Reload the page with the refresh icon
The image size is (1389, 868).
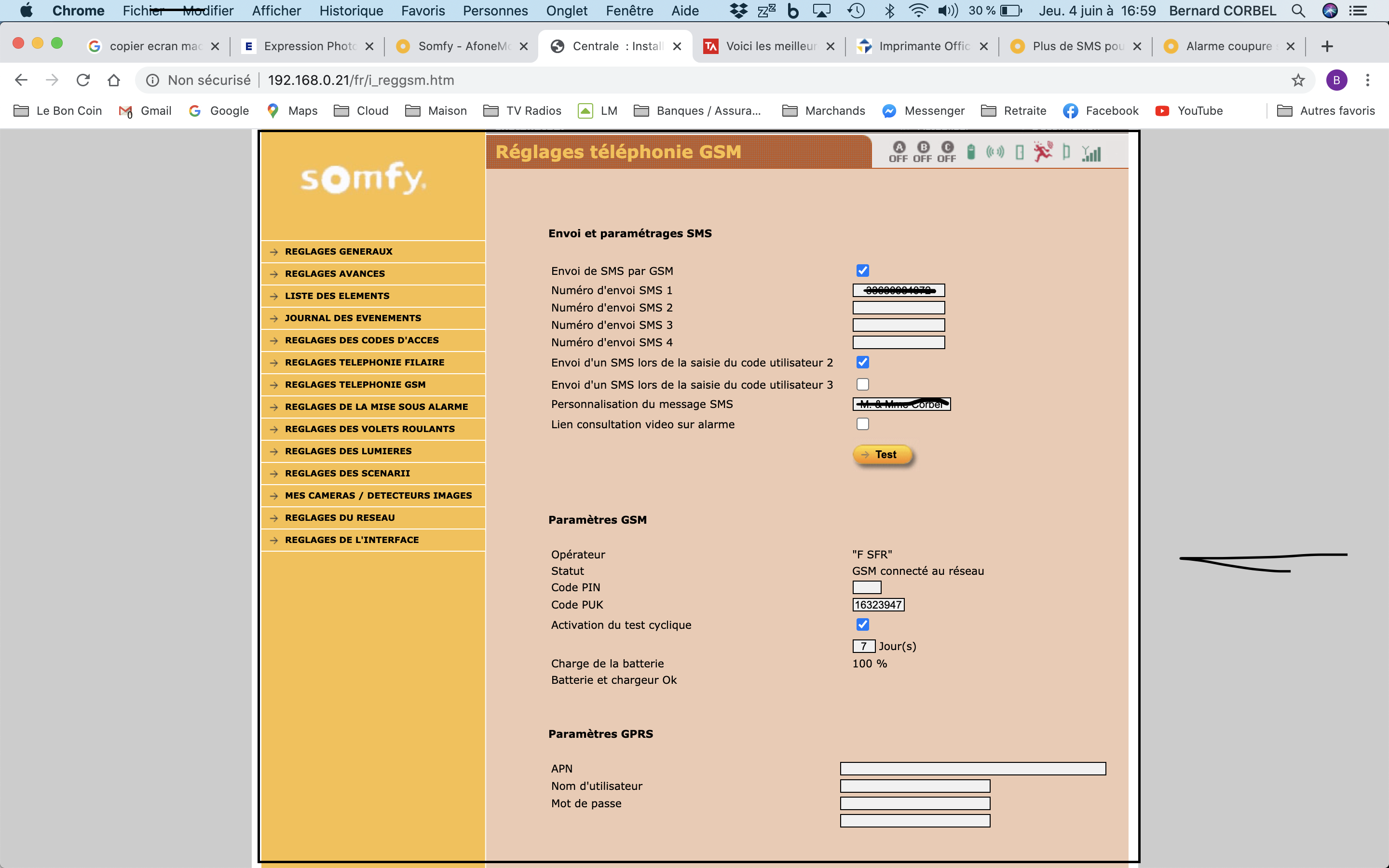(x=83, y=81)
